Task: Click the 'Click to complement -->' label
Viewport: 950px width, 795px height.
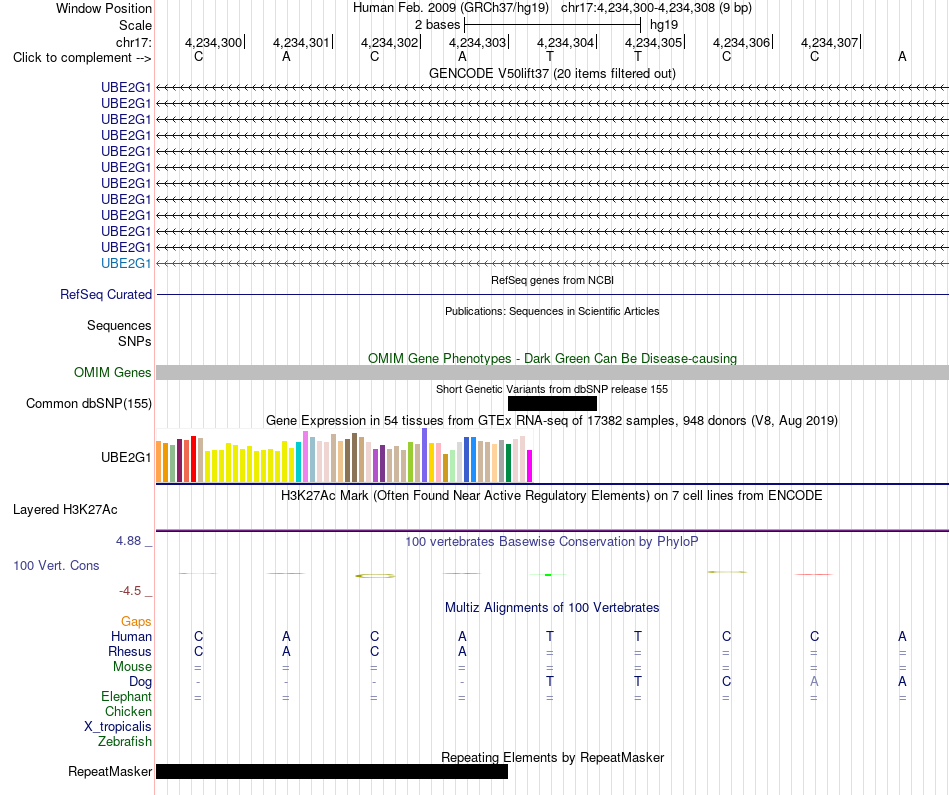Action: click(x=82, y=58)
